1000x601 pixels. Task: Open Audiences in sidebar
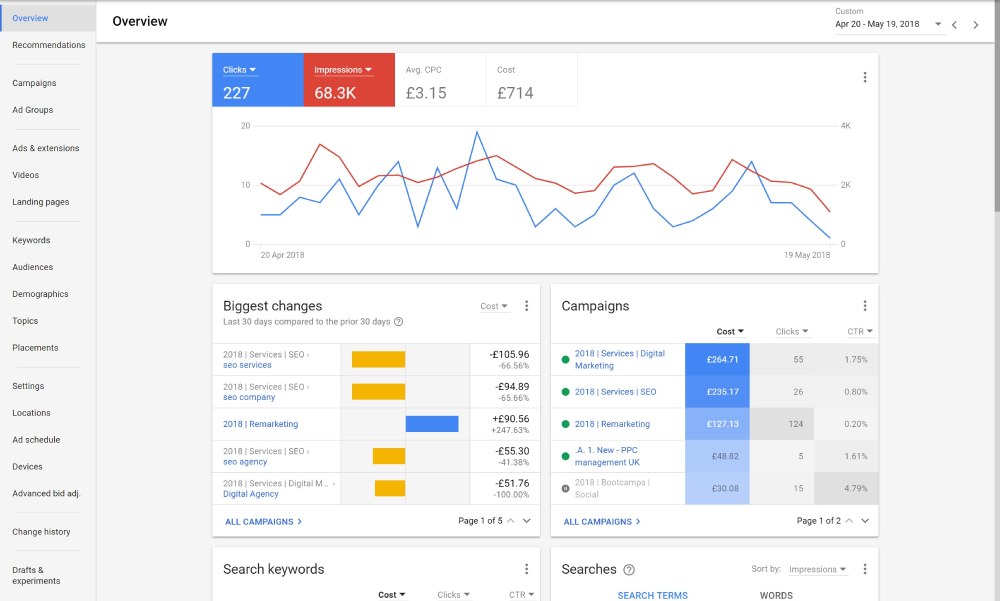click(33, 267)
